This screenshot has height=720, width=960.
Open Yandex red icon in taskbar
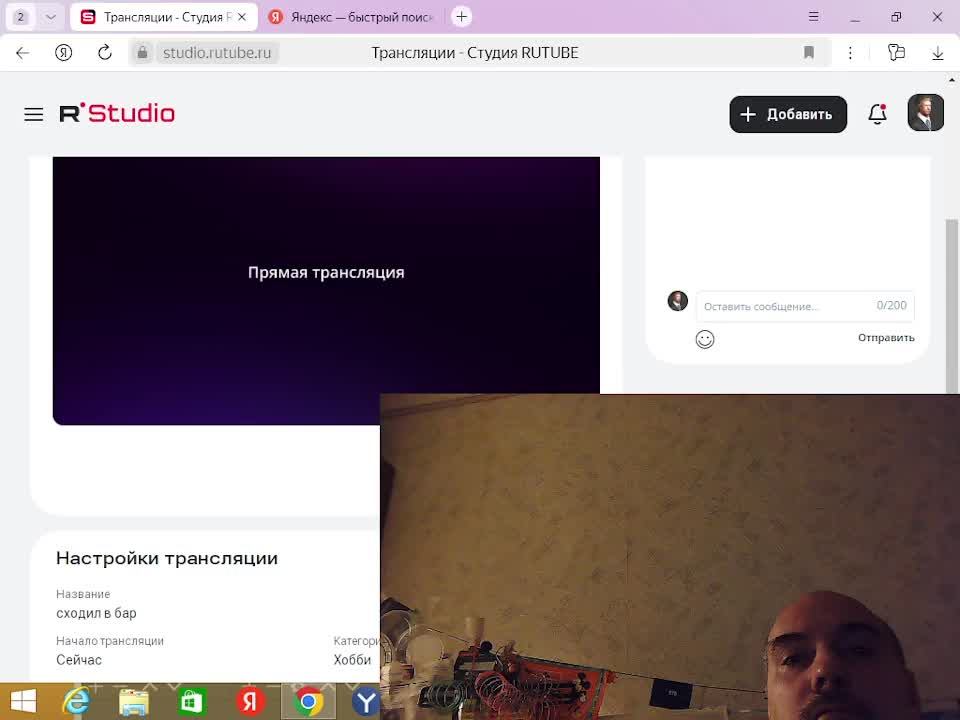tap(250, 702)
